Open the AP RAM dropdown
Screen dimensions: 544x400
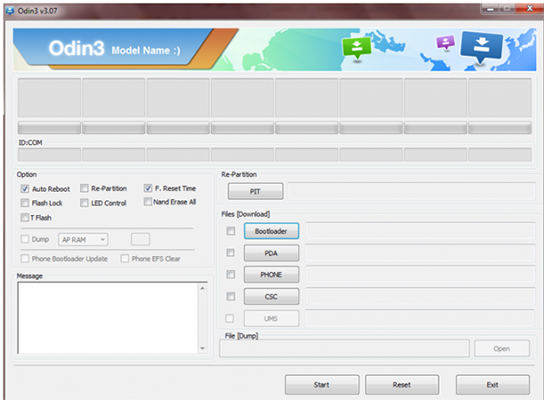(83, 239)
